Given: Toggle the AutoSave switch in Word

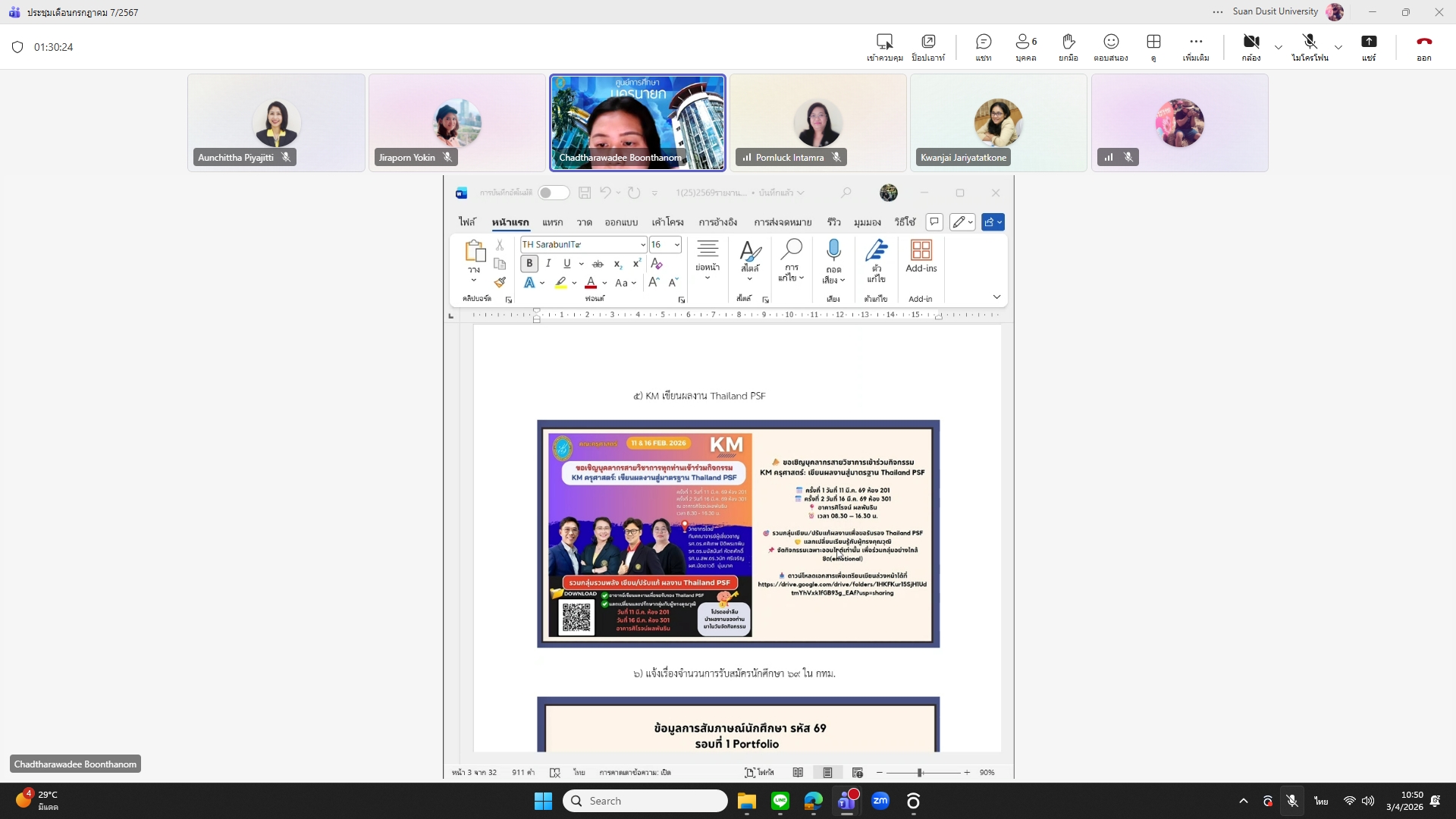Looking at the screenshot, I should pyautogui.click(x=554, y=193).
